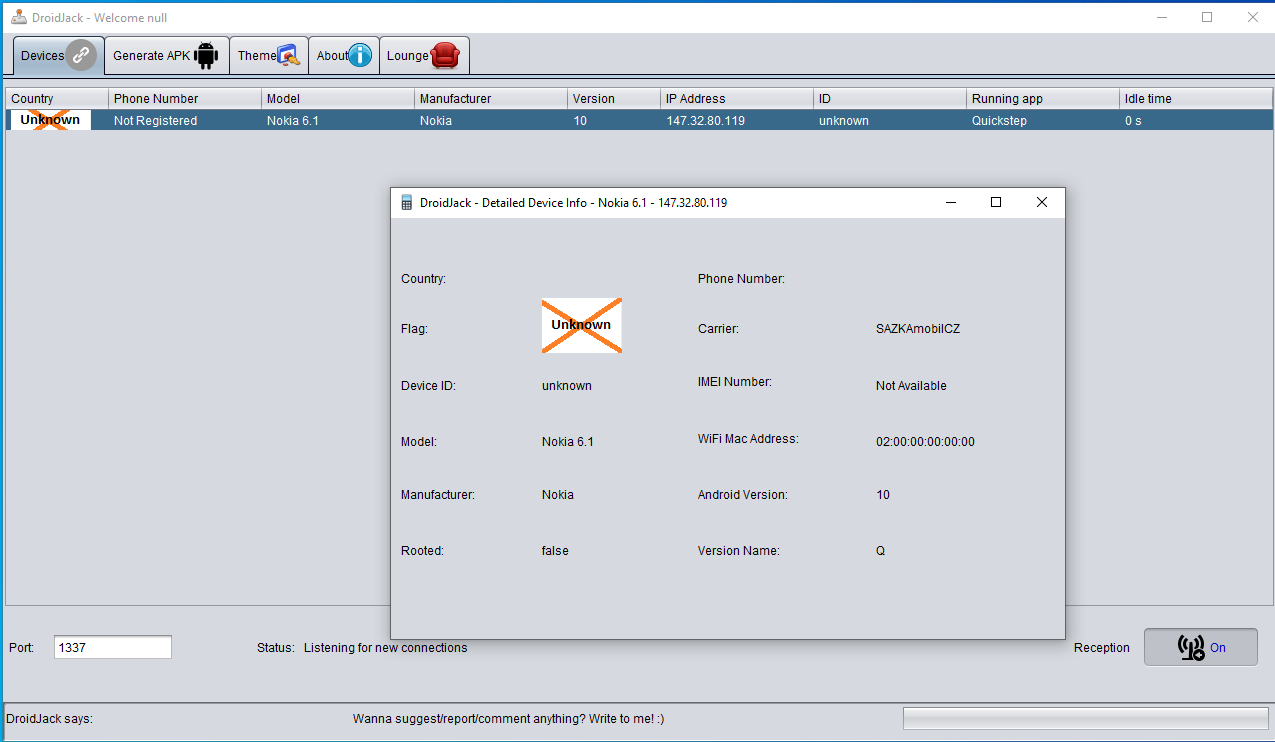The width and height of the screenshot is (1275, 742).
Task: Click the DroidJack joystick icon in main title bar
Action: tap(18, 17)
